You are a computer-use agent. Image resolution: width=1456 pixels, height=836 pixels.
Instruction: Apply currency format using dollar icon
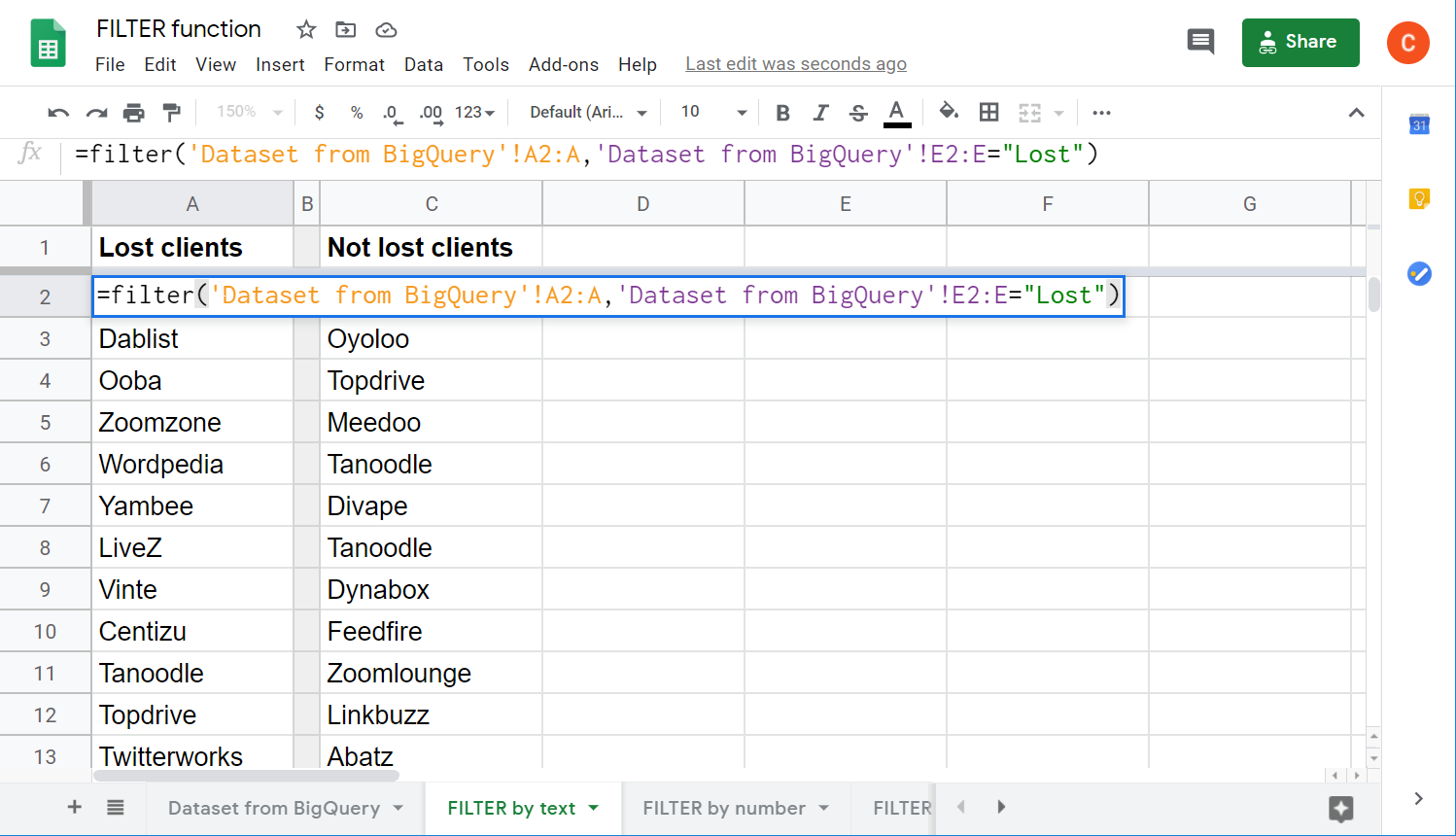click(319, 112)
